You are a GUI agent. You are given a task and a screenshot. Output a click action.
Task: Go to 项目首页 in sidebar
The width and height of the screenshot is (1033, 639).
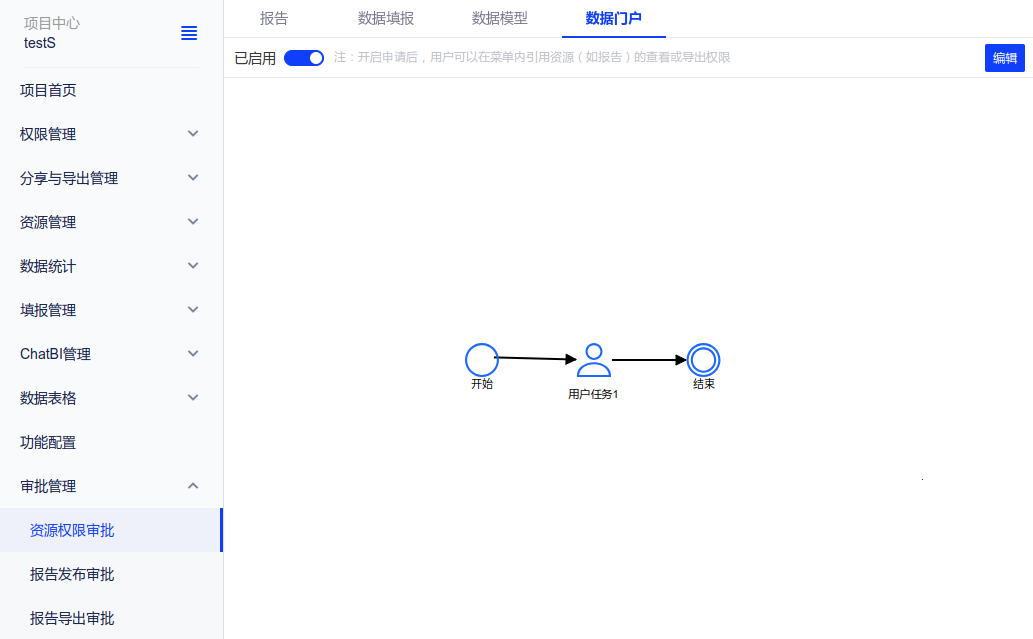pyautogui.click(x=48, y=91)
